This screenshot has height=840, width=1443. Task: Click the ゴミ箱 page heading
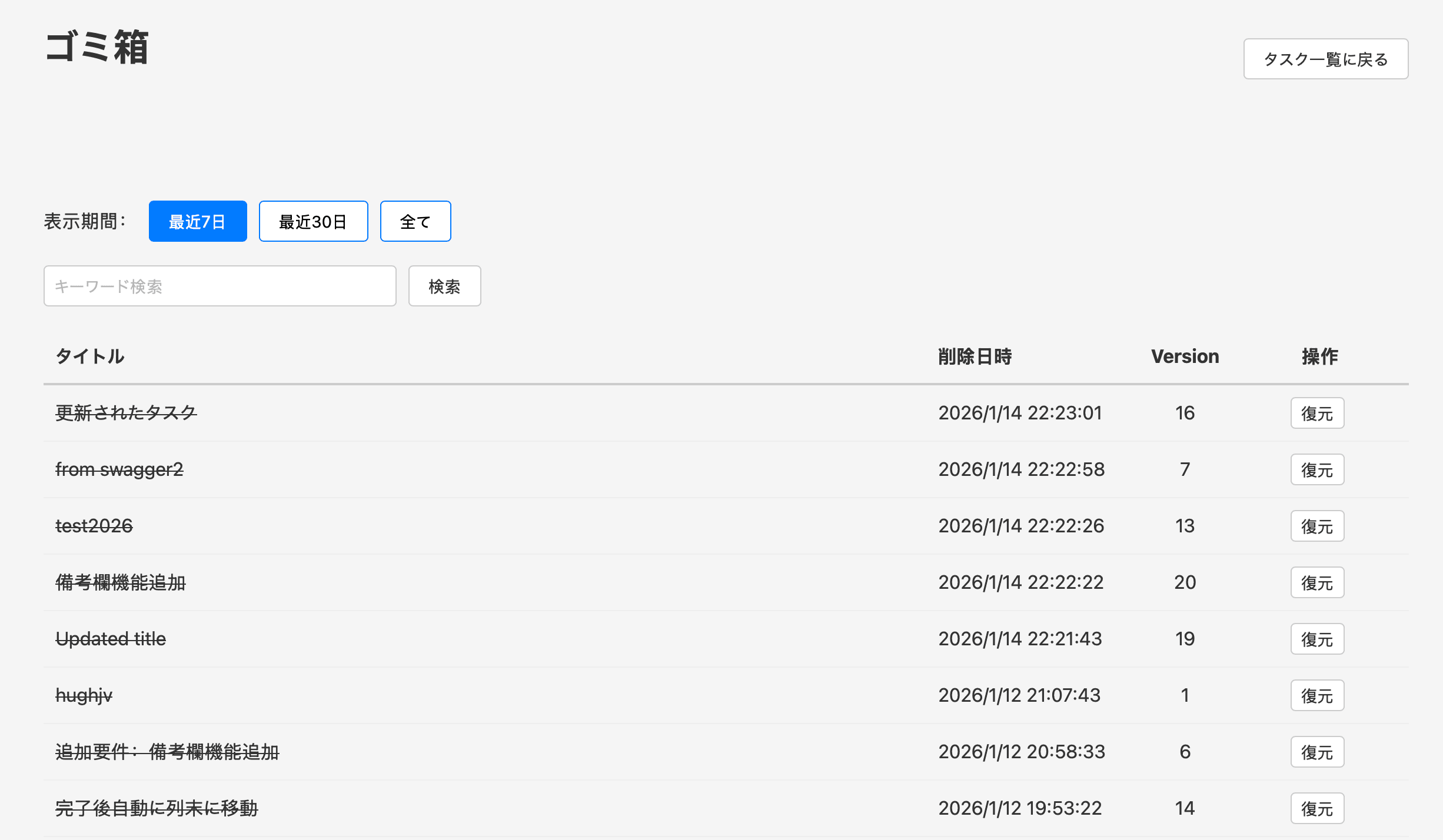97,47
